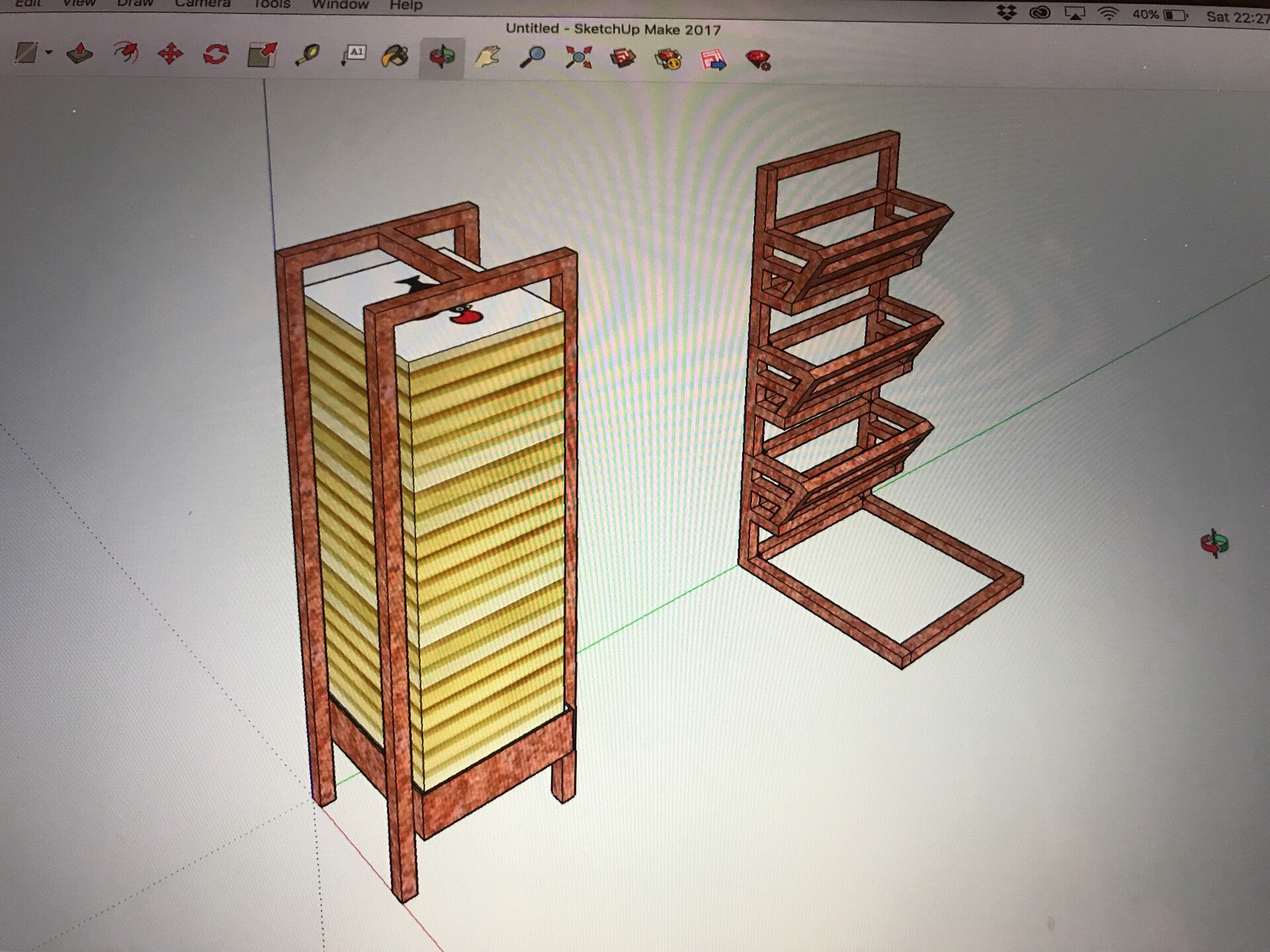
Task: Select the Offset tool
Action: tap(125, 53)
